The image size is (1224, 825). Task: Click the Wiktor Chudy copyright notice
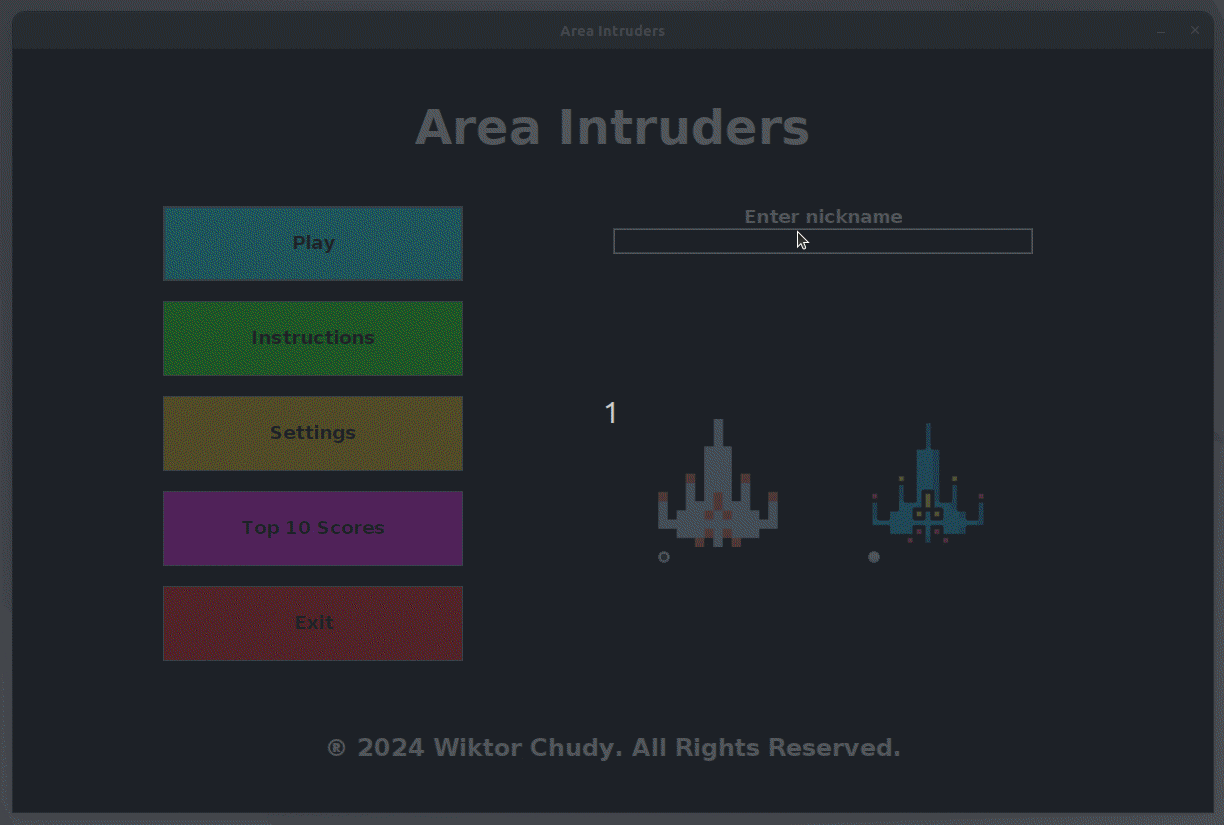[614, 748]
